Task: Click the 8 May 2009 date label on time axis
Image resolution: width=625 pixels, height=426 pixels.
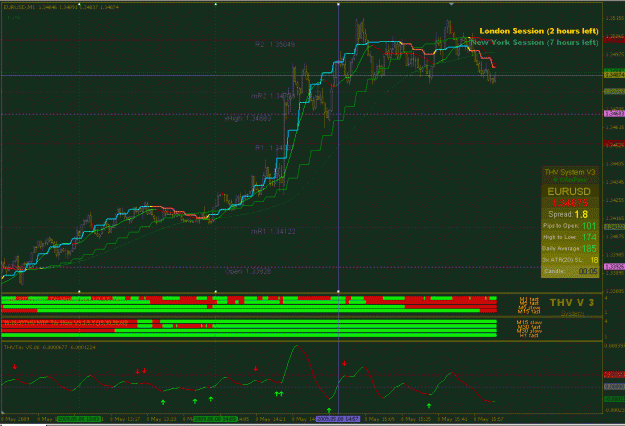Action: coord(15,419)
